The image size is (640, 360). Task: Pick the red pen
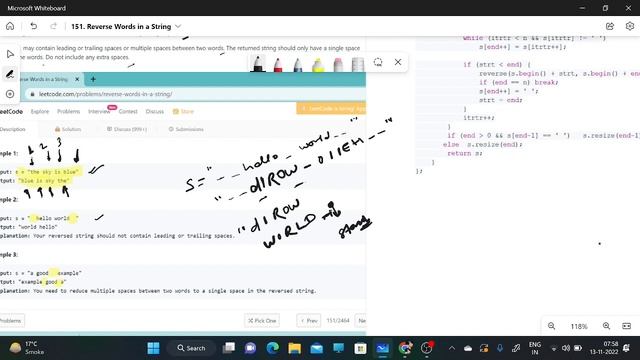[278, 64]
